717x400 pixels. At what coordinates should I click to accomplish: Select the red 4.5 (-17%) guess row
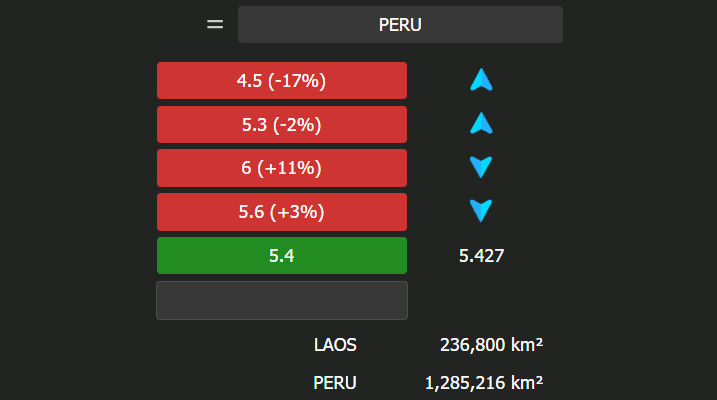(x=282, y=80)
